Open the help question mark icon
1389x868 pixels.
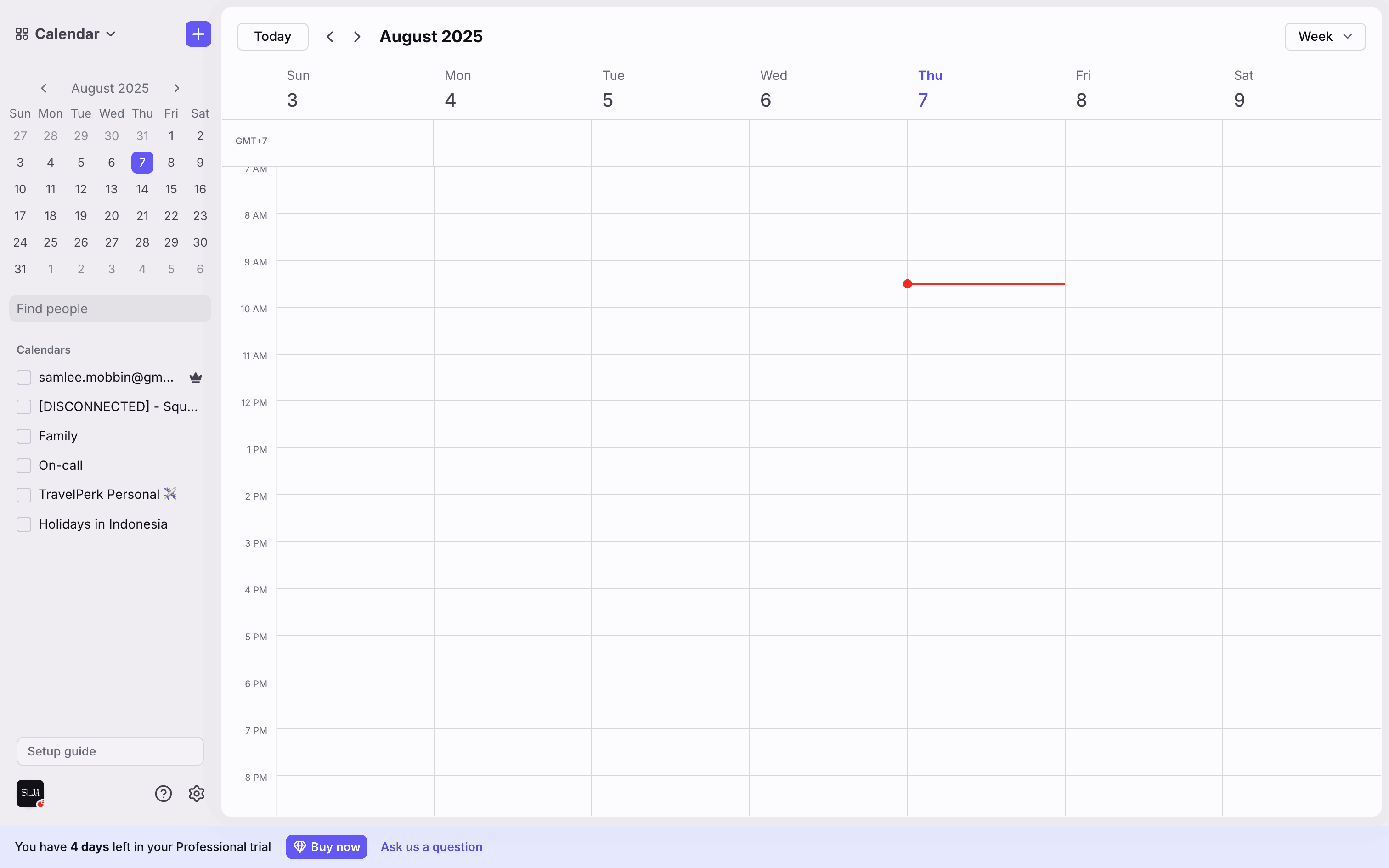(163, 794)
